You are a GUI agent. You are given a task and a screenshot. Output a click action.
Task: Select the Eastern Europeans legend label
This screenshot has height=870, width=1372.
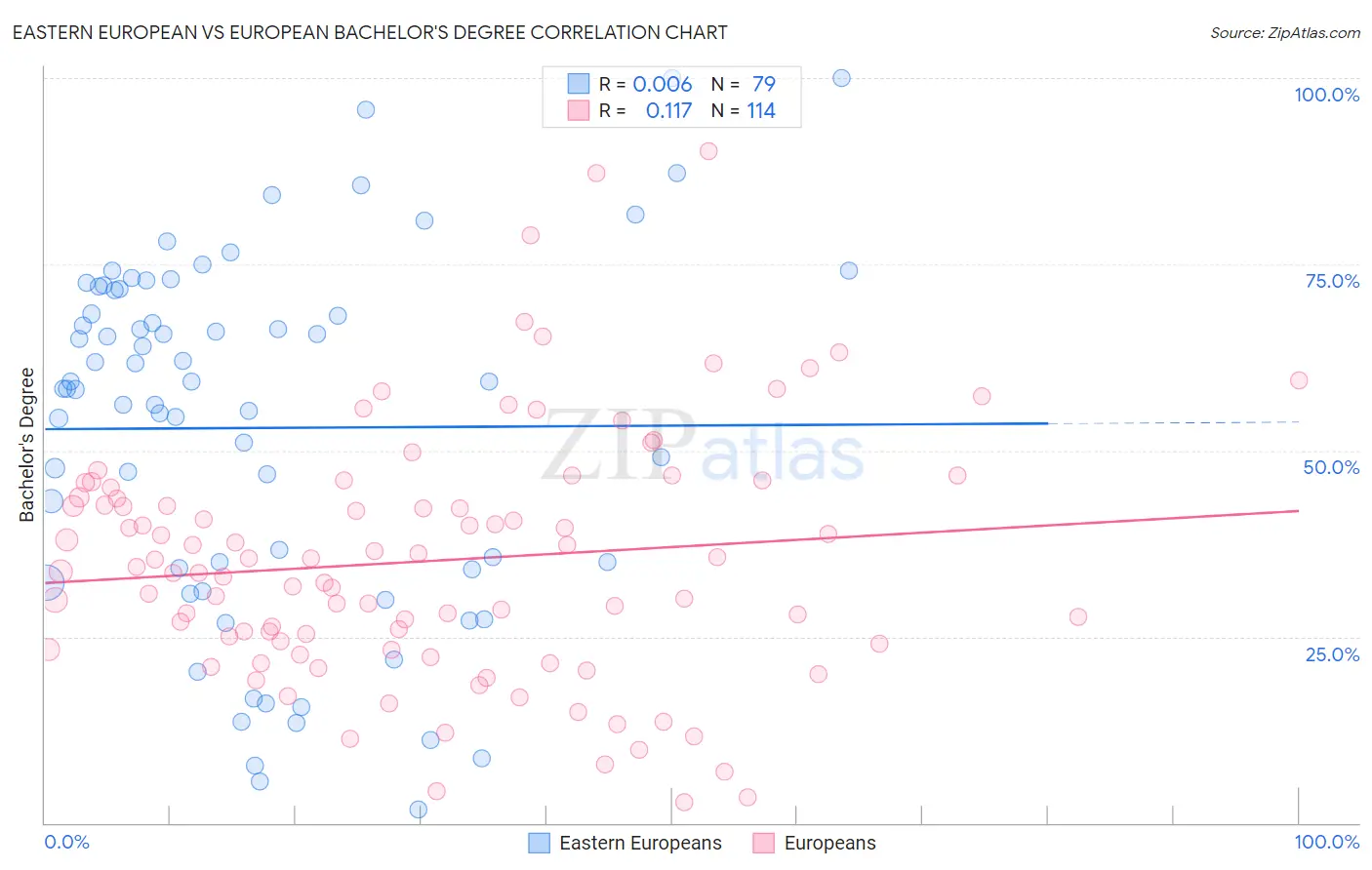pyautogui.click(x=640, y=843)
